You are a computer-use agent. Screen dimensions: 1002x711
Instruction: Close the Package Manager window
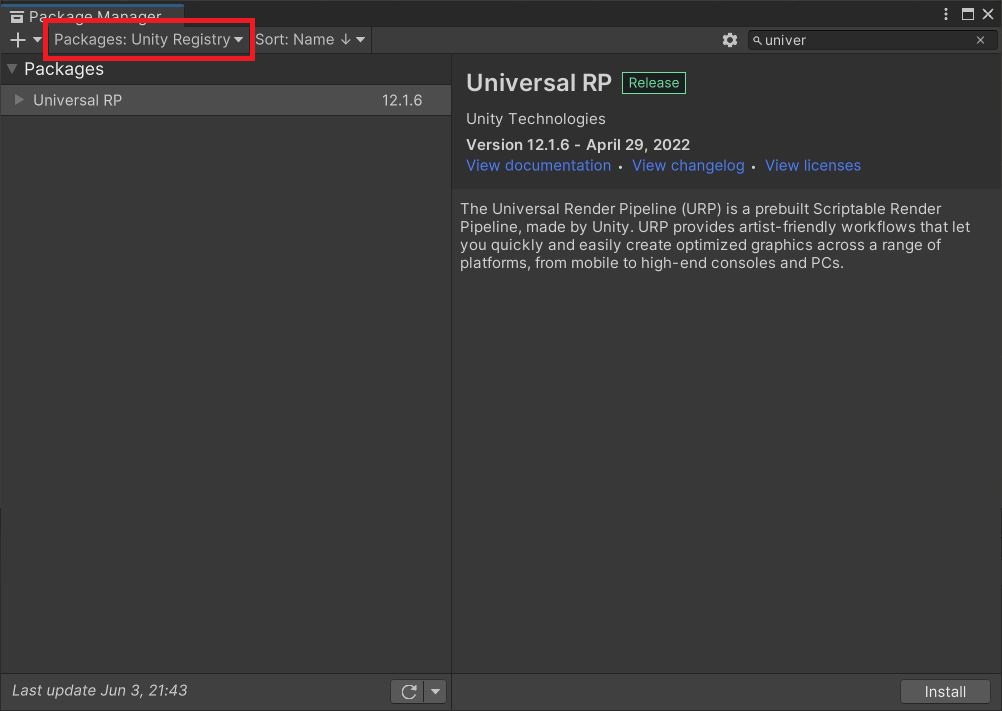[x=988, y=14]
